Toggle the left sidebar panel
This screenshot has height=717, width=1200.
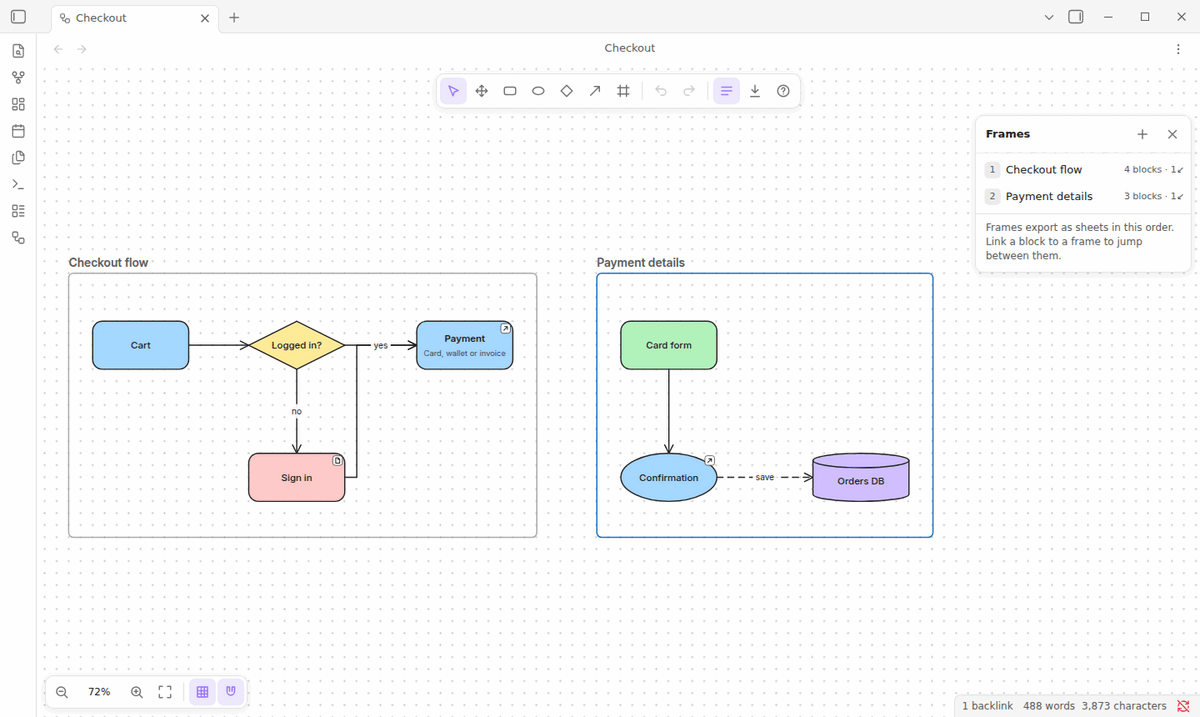[18, 17]
